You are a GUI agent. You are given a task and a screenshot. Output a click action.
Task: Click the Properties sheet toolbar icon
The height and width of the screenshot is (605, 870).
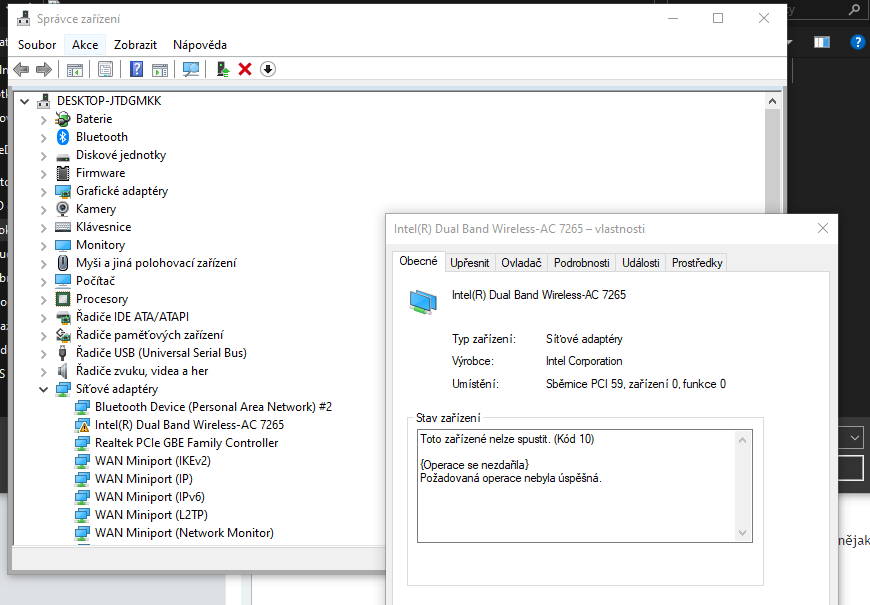click(x=105, y=69)
